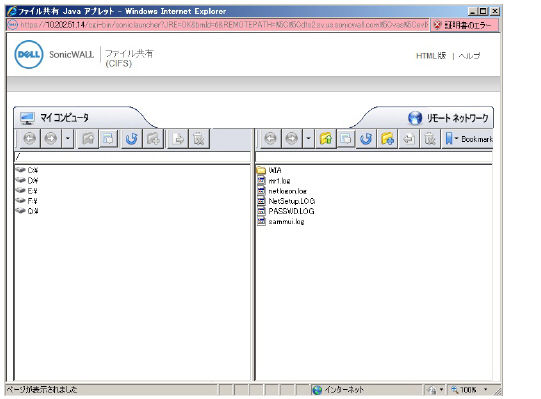Image resolution: width=541 pixels, height=399 pixels.
Task: Refresh the remote network file list
Action: pos(366,139)
